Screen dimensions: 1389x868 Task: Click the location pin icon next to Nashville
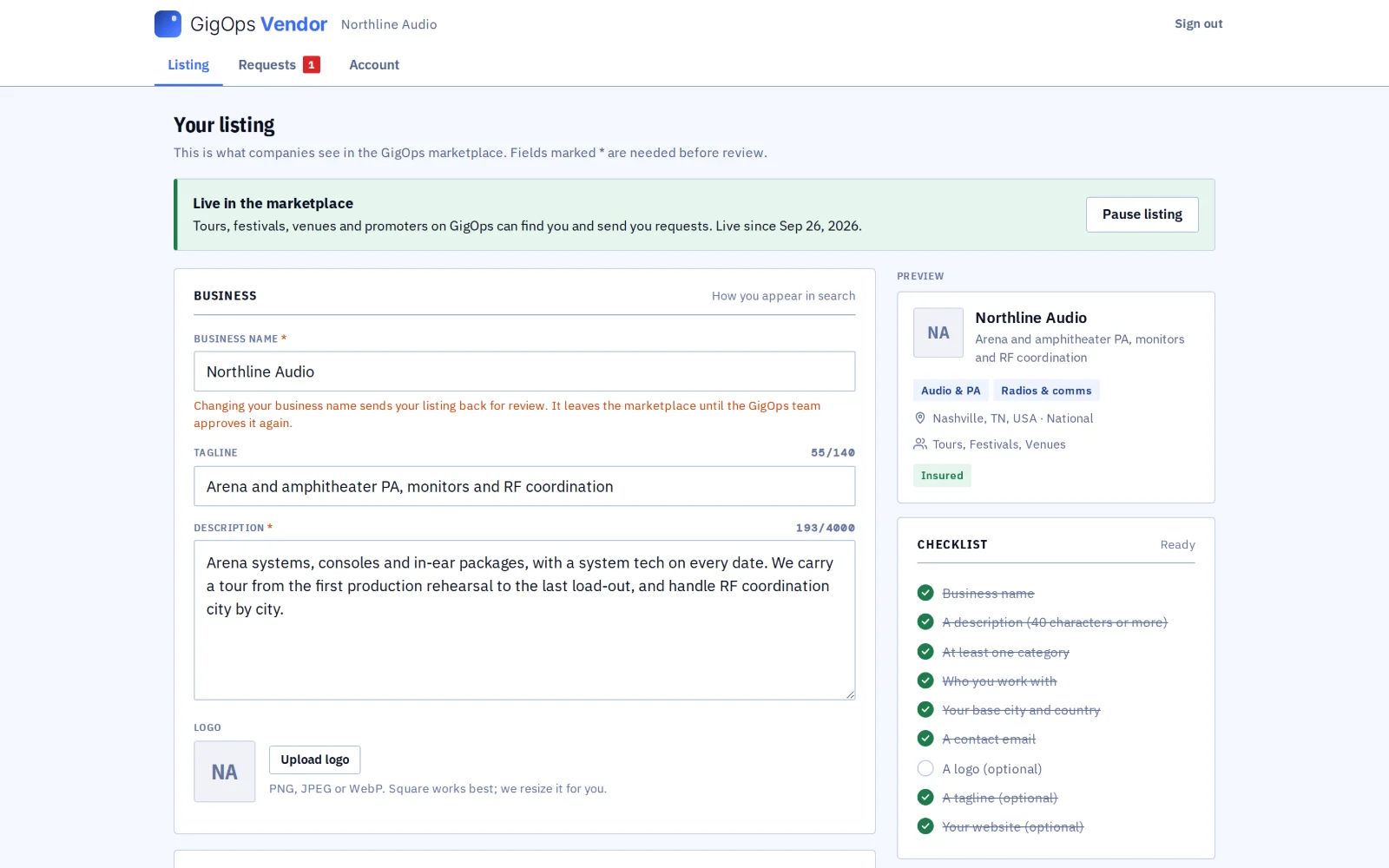click(920, 418)
